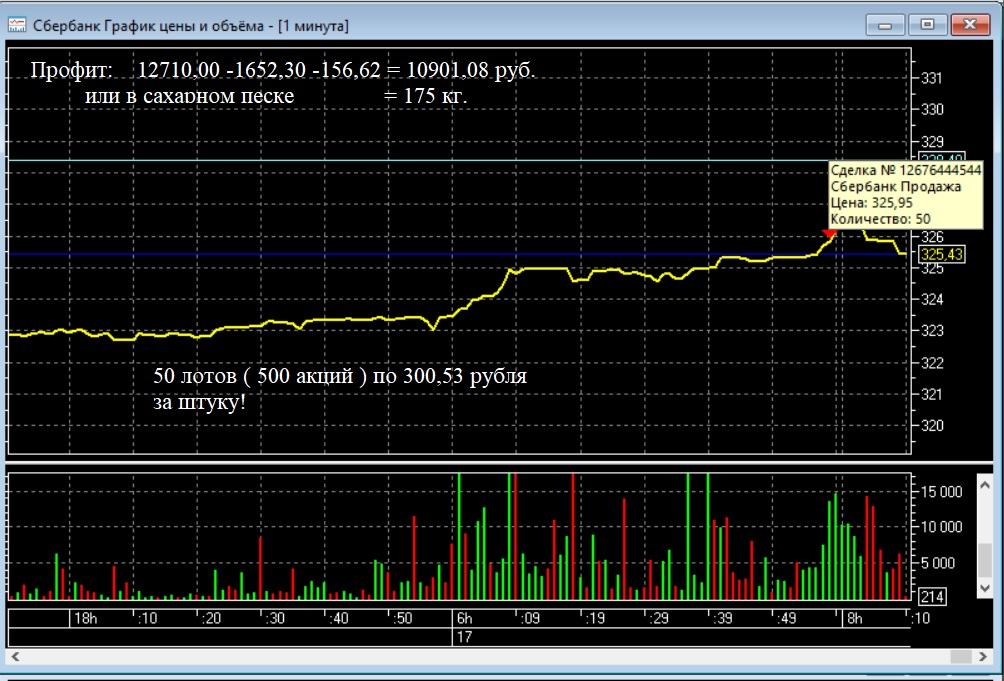Click the :39 time axis label

[722, 619]
